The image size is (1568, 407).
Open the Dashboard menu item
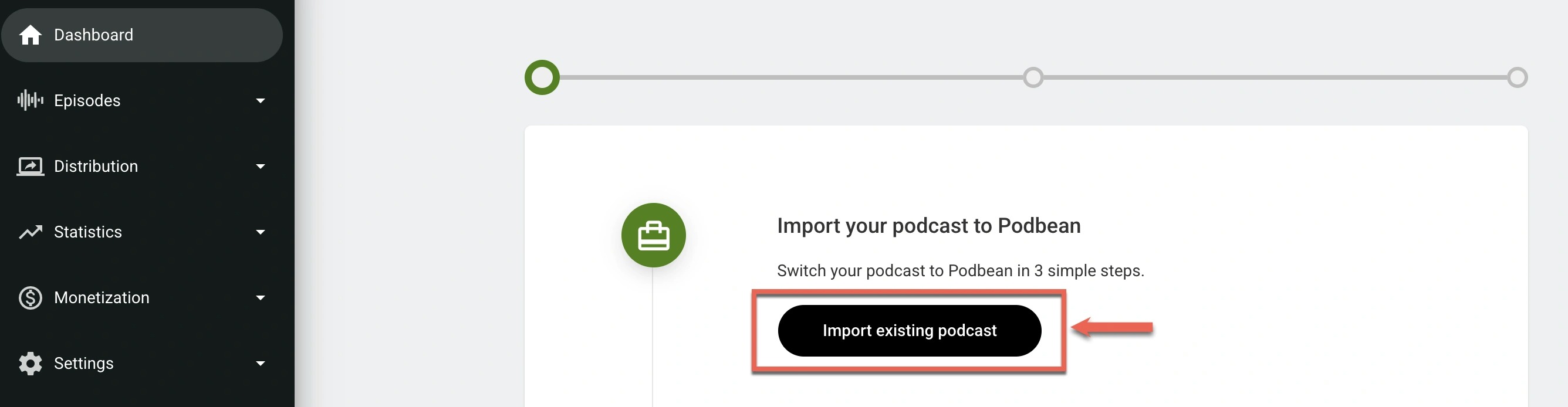[x=142, y=35]
